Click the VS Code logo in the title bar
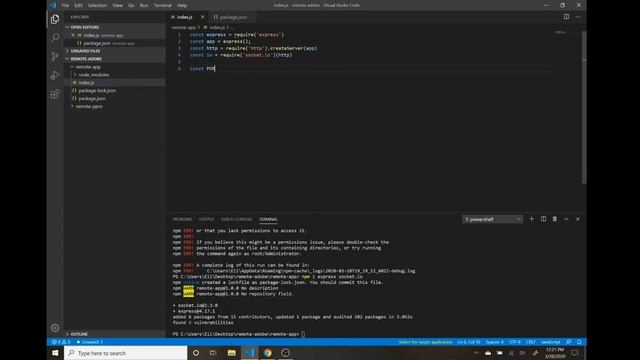 click(53, 5)
